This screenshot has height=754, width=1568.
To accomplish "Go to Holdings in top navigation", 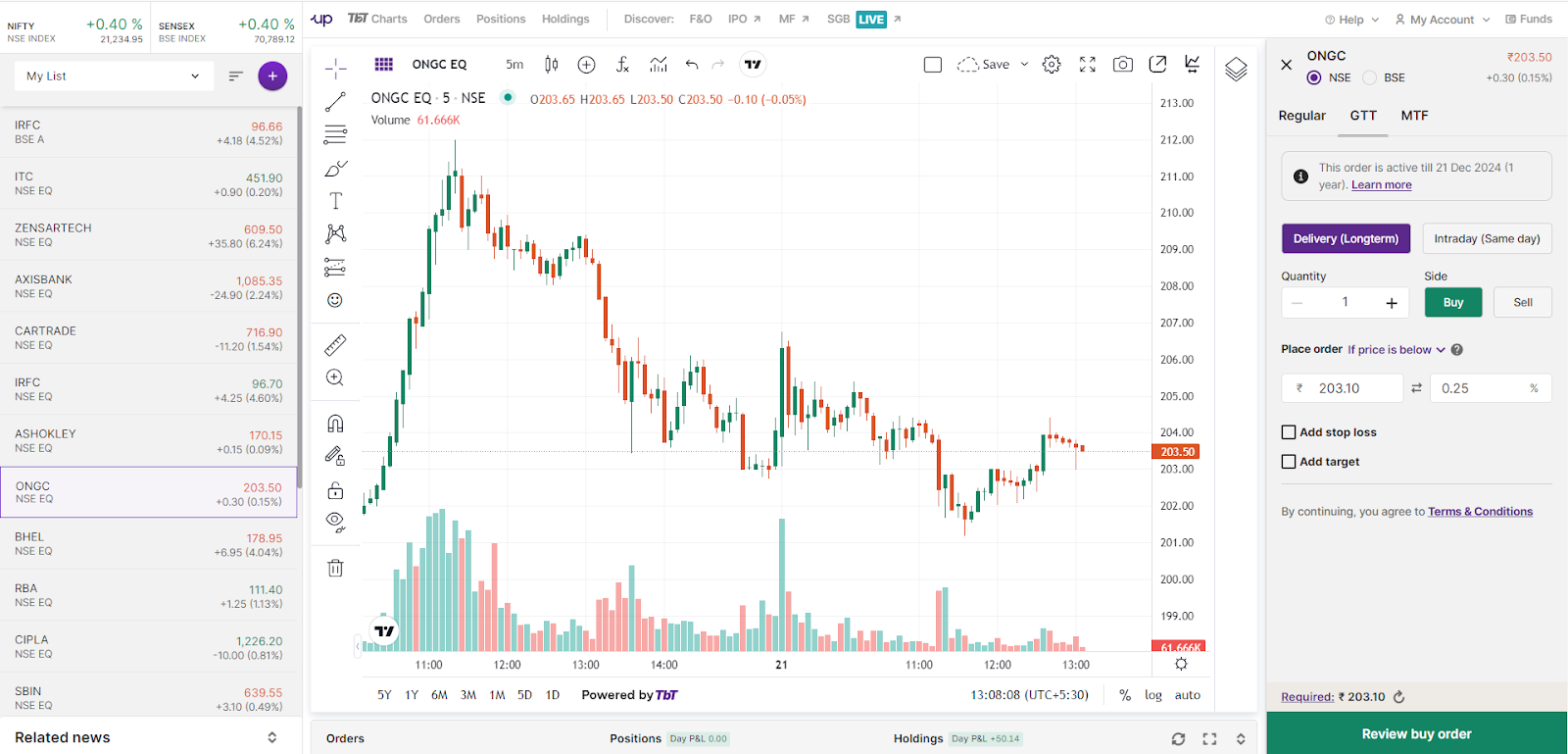I will [x=565, y=19].
